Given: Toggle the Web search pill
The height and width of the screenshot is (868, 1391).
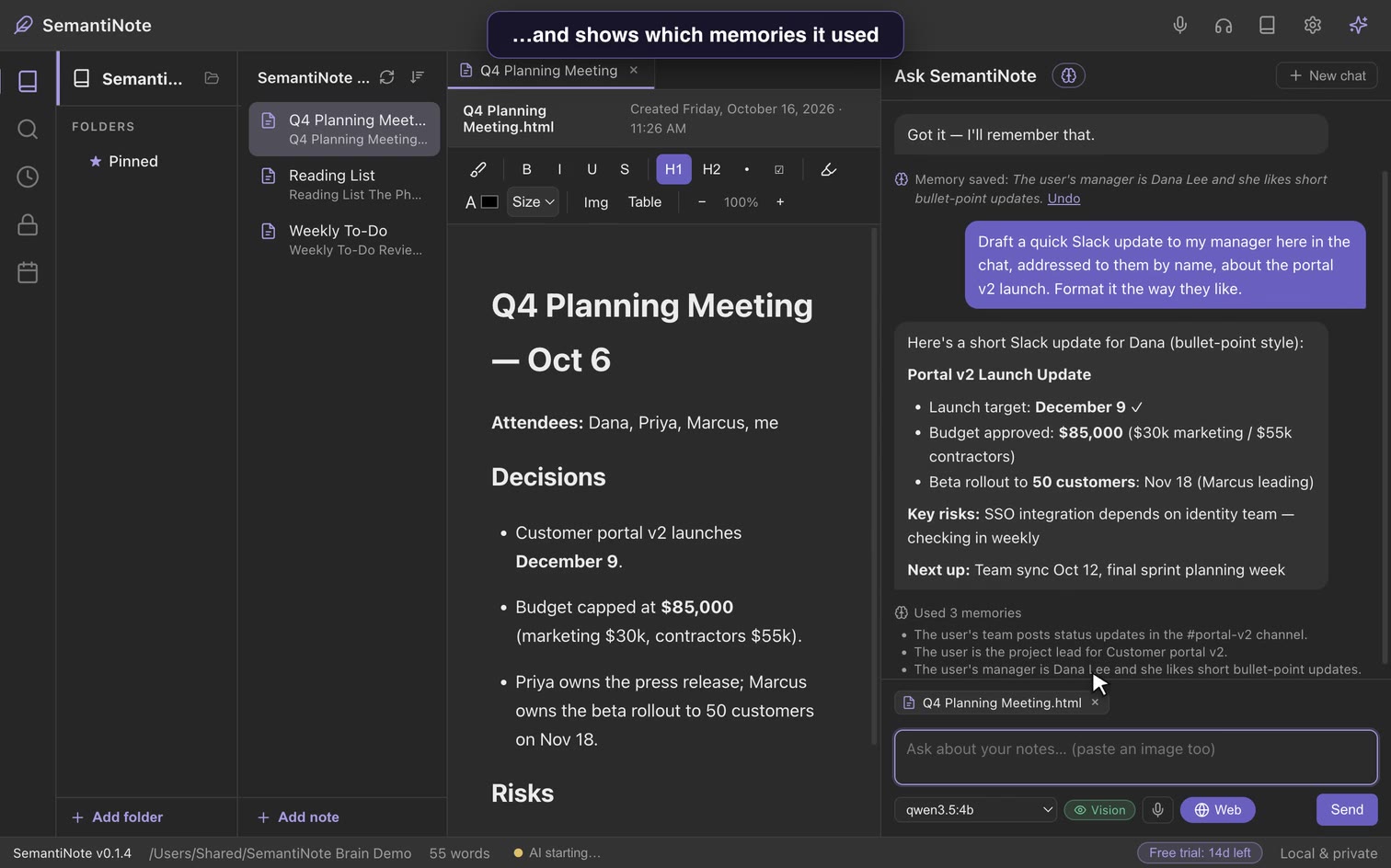Looking at the screenshot, I should pos(1217,810).
